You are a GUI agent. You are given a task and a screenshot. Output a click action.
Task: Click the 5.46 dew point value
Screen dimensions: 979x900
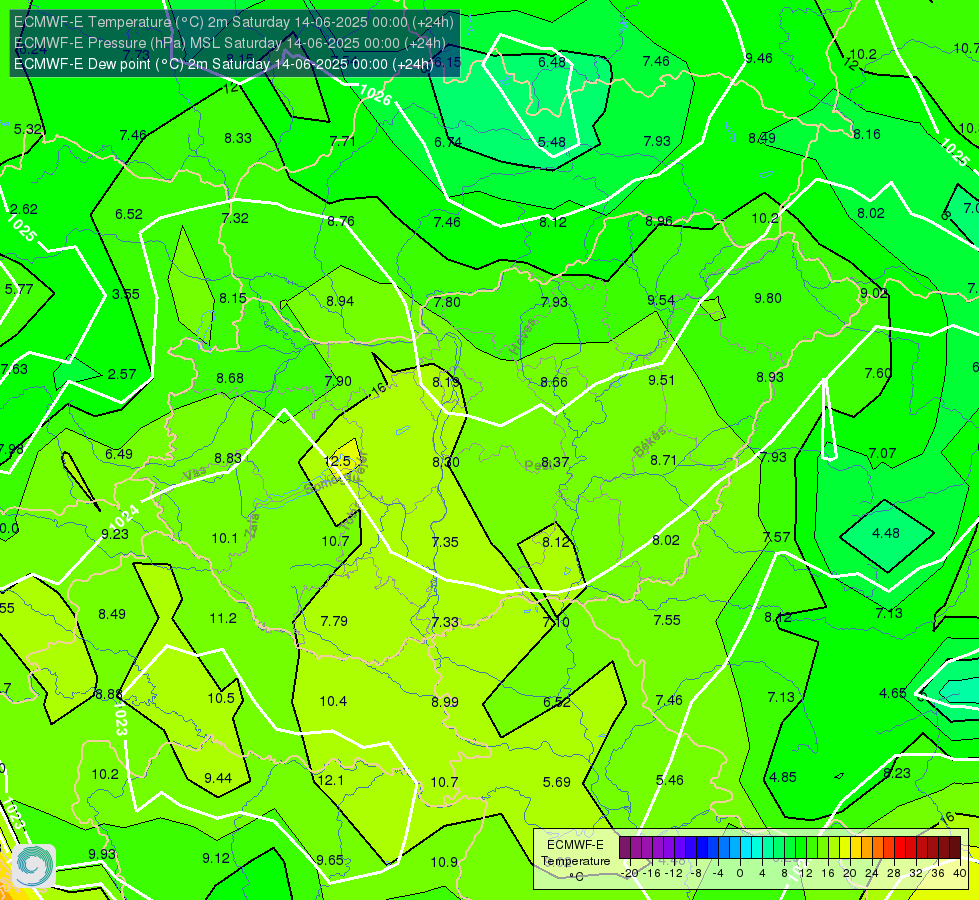670,780
